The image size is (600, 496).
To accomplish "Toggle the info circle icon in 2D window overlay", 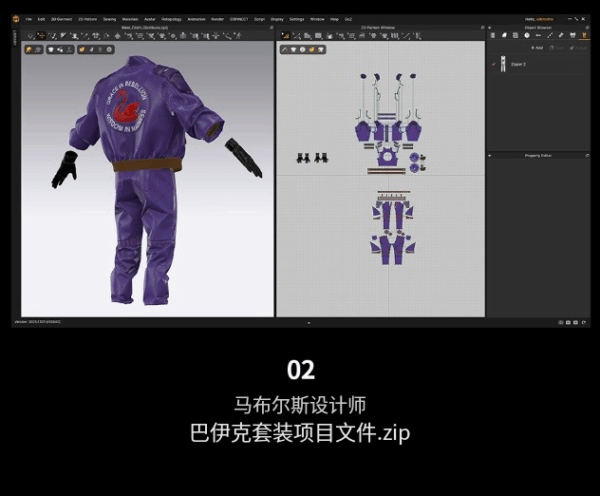I will coord(302,50).
